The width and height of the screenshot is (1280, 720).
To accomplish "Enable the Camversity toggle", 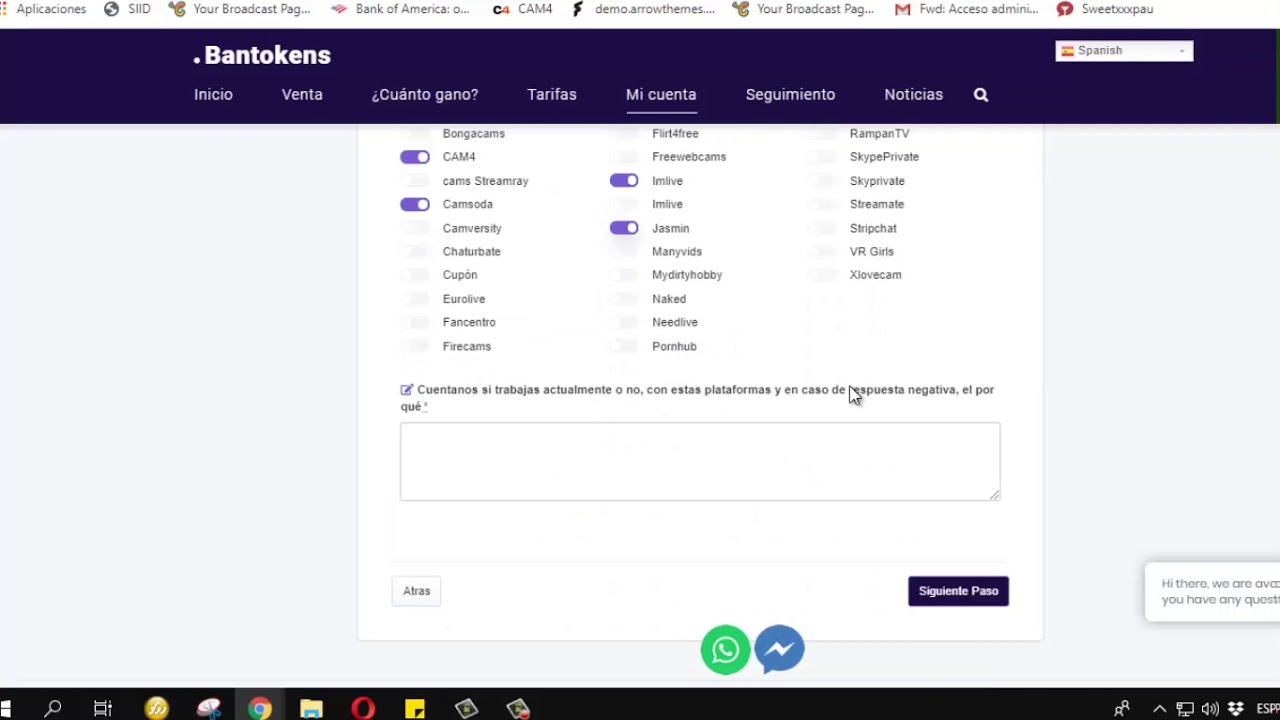I will point(415,228).
